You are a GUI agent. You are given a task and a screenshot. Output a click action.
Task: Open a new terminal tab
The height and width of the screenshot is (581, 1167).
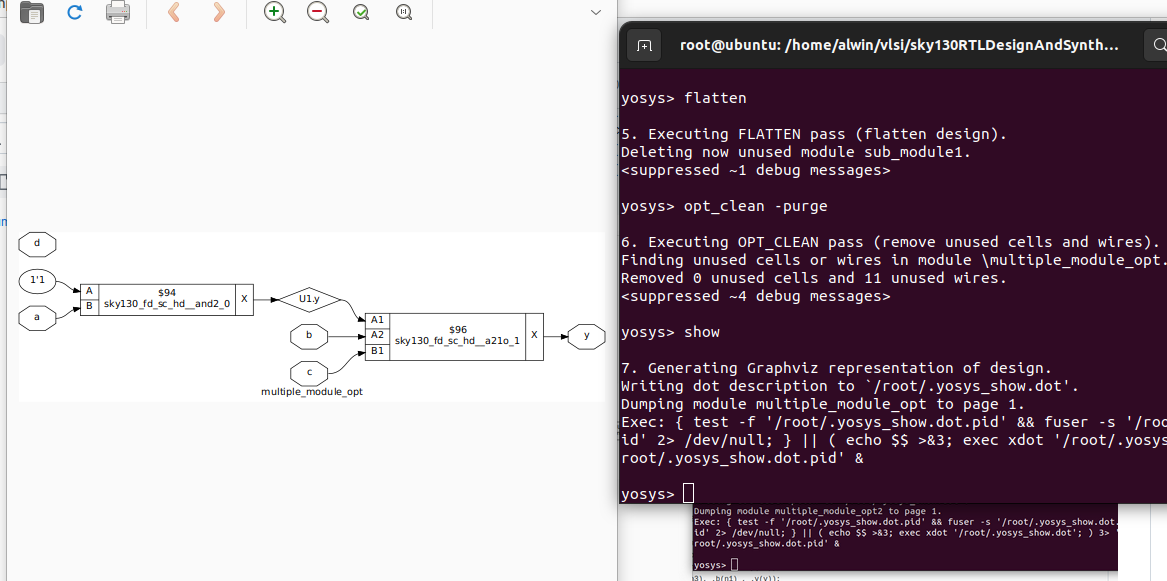(x=644, y=45)
